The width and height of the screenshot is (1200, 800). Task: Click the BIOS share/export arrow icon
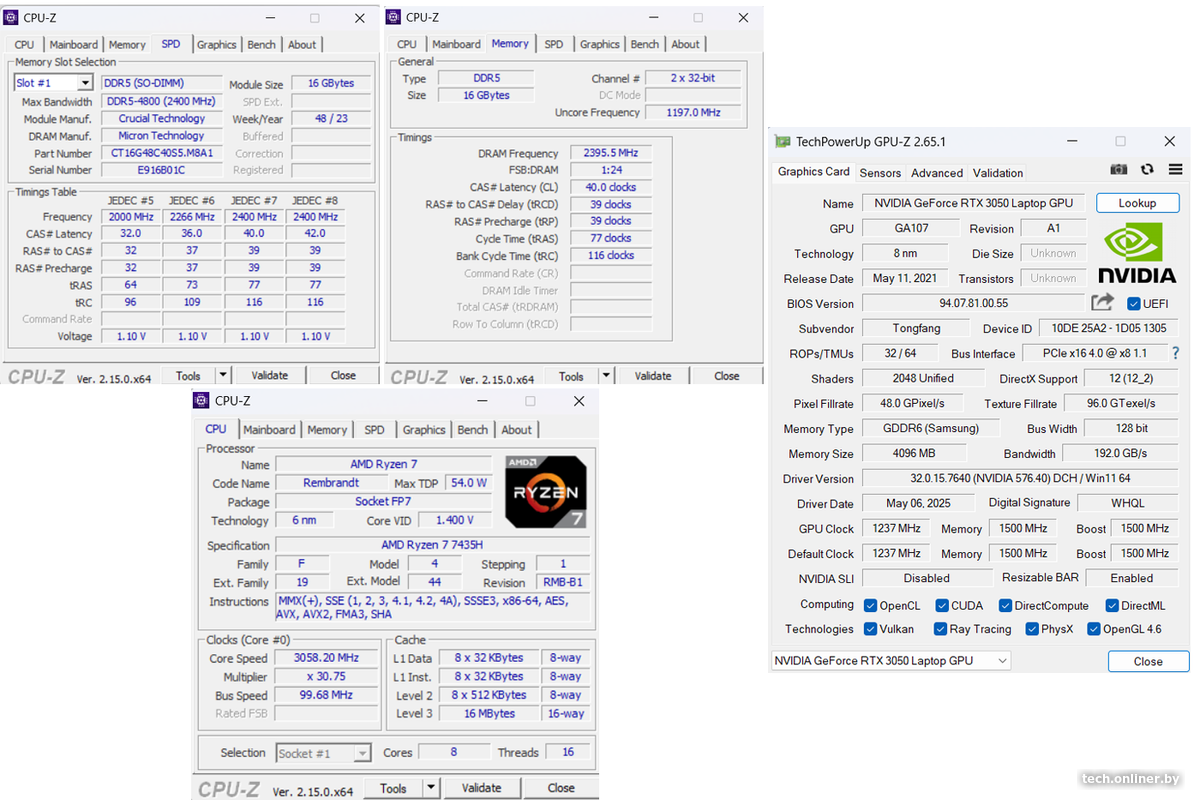pos(1102,302)
